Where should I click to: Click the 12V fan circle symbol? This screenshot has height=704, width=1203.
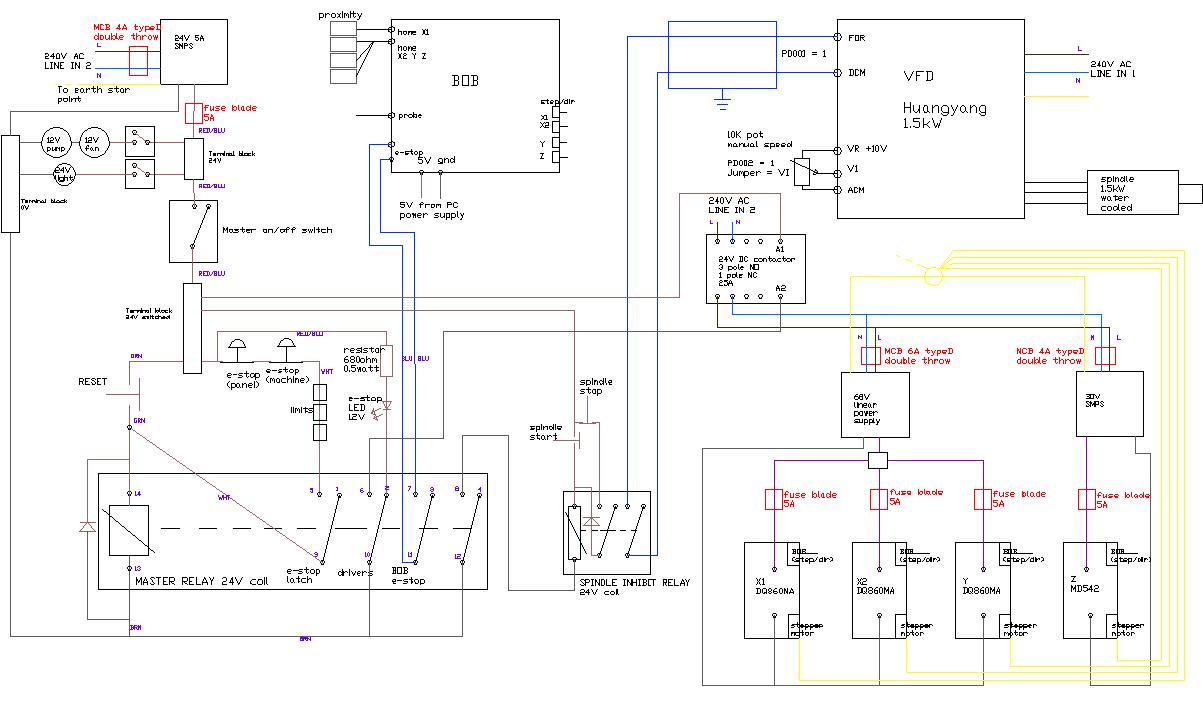coord(93,141)
